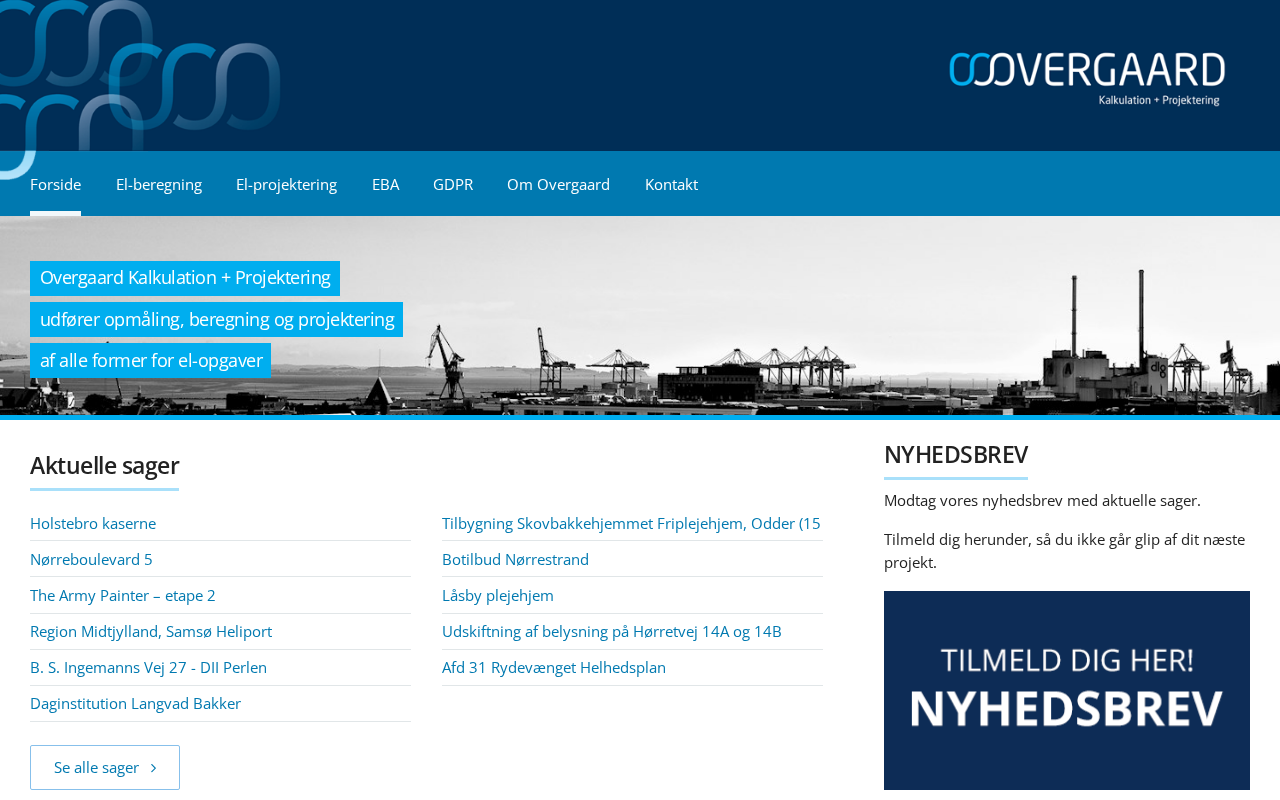Screen dimensions: 1280x800
Task: Open Daginstitution Langvad Bakker case
Action: click(x=135, y=703)
